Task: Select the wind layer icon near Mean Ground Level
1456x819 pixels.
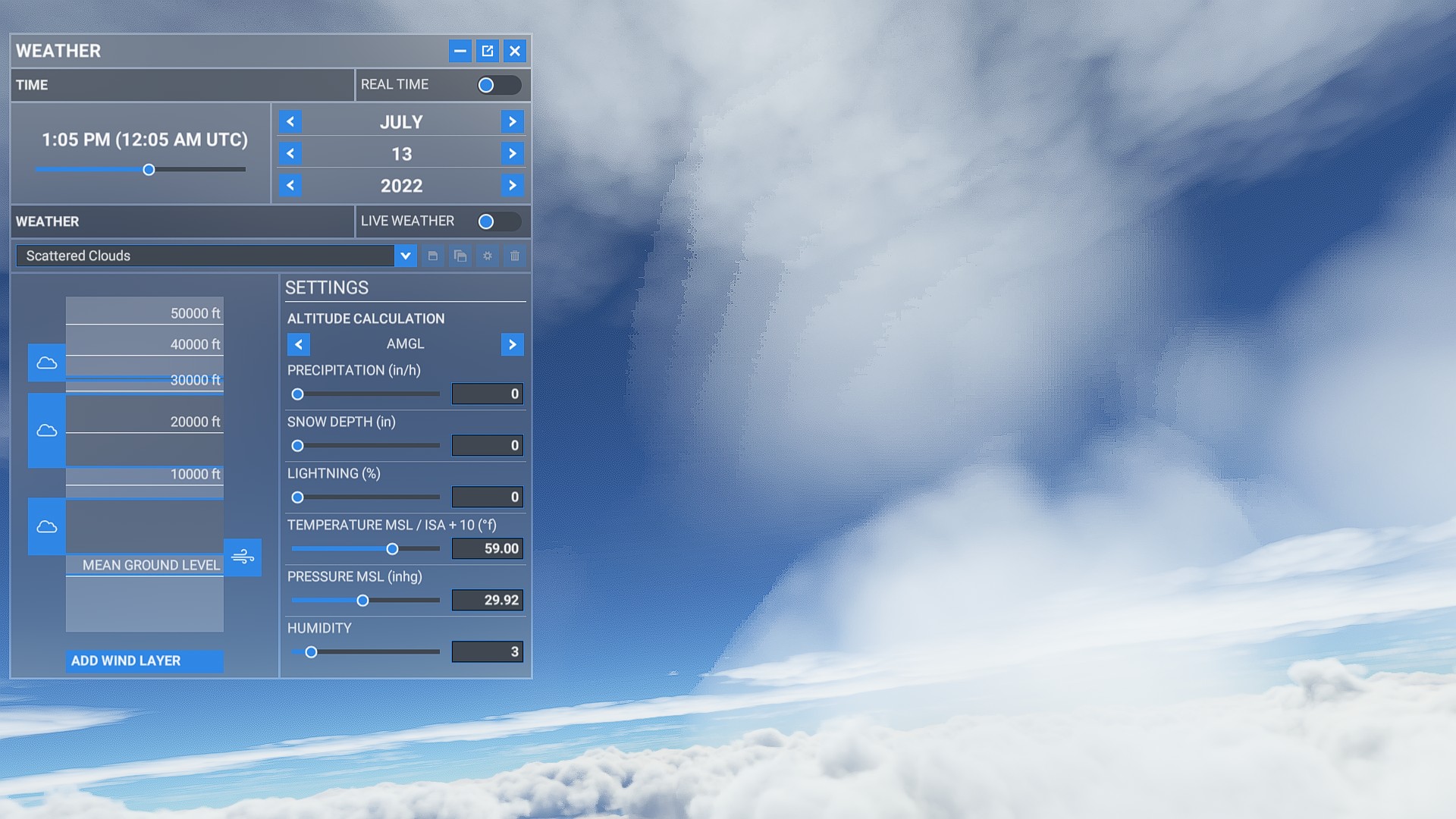Action: click(x=243, y=557)
